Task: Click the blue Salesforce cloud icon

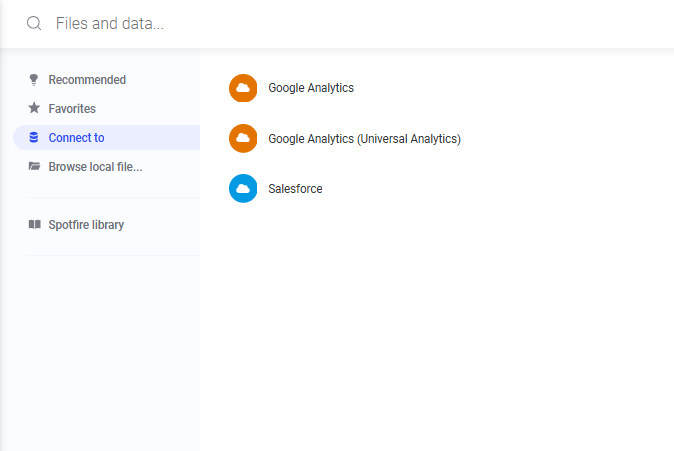Action: (243, 188)
